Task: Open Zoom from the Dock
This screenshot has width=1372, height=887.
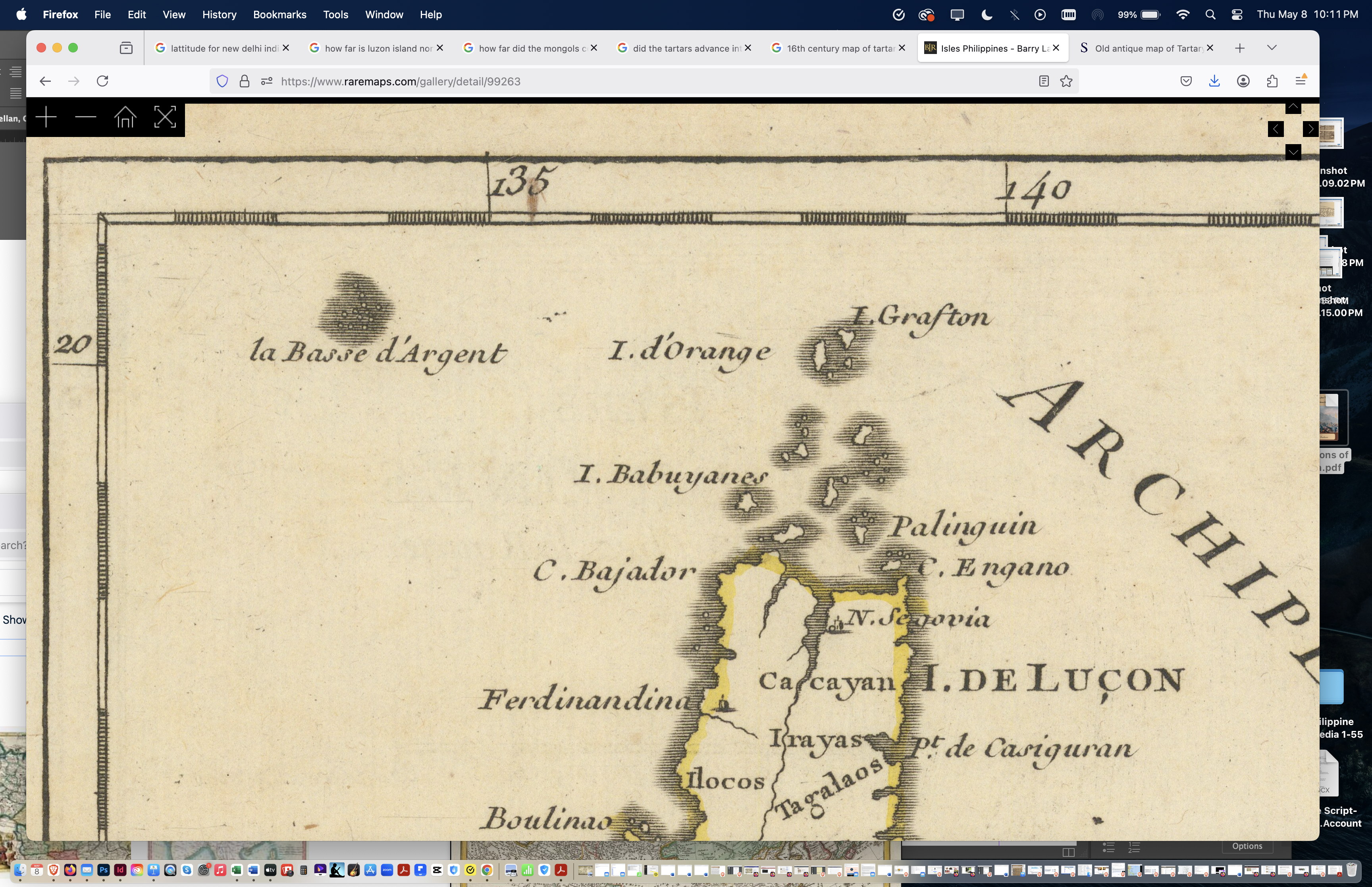Action: [387, 870]
